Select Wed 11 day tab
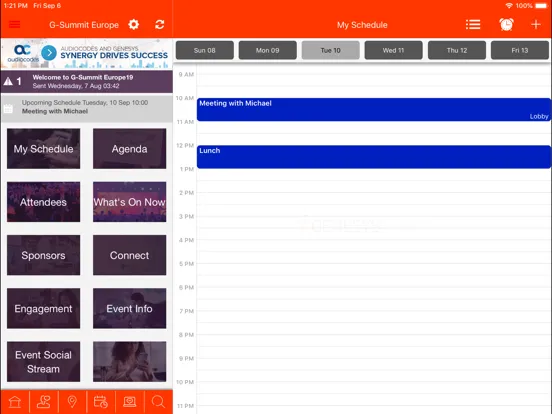Viewport: 552px width, 414px height. tap(394, 50)
